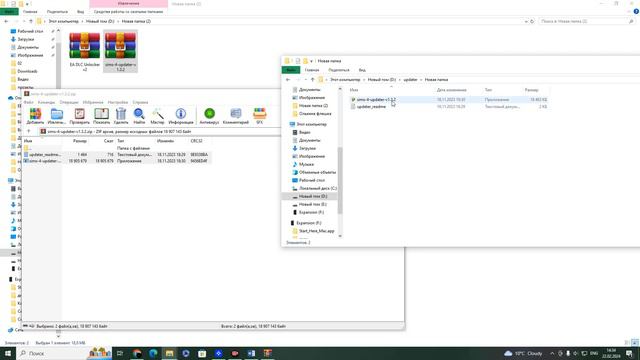Viewport: 640px width, 360px height.
Task: Open green Файл tab in front Explorer
Action: tap(291, 70)
